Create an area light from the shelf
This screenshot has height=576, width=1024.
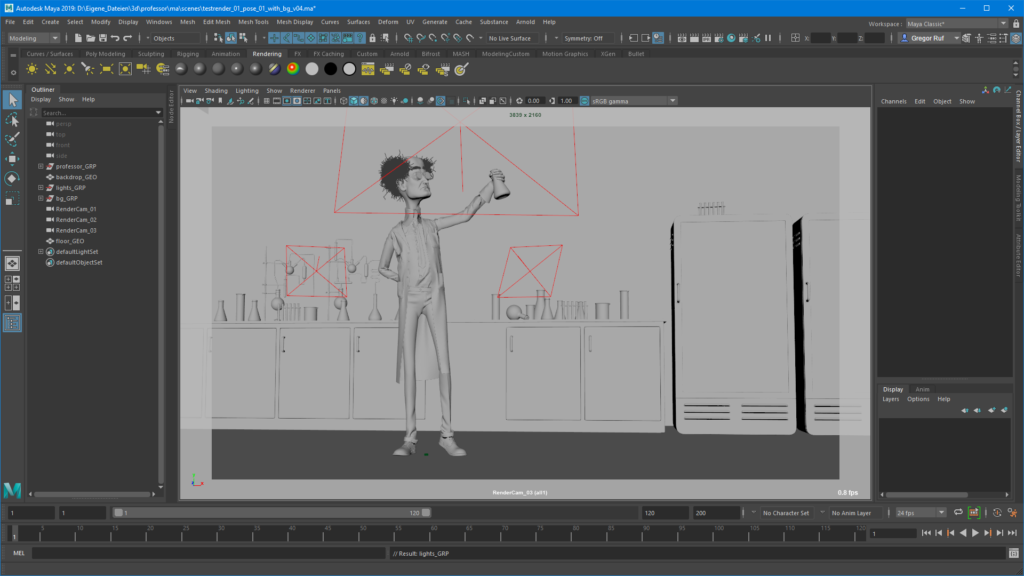[x=106, y=69]
